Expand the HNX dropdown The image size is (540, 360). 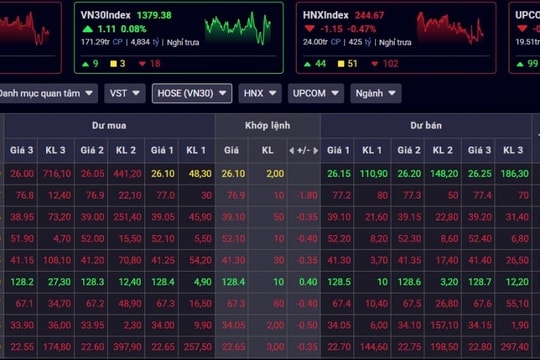pyautogui.click(x=260, y=93)
